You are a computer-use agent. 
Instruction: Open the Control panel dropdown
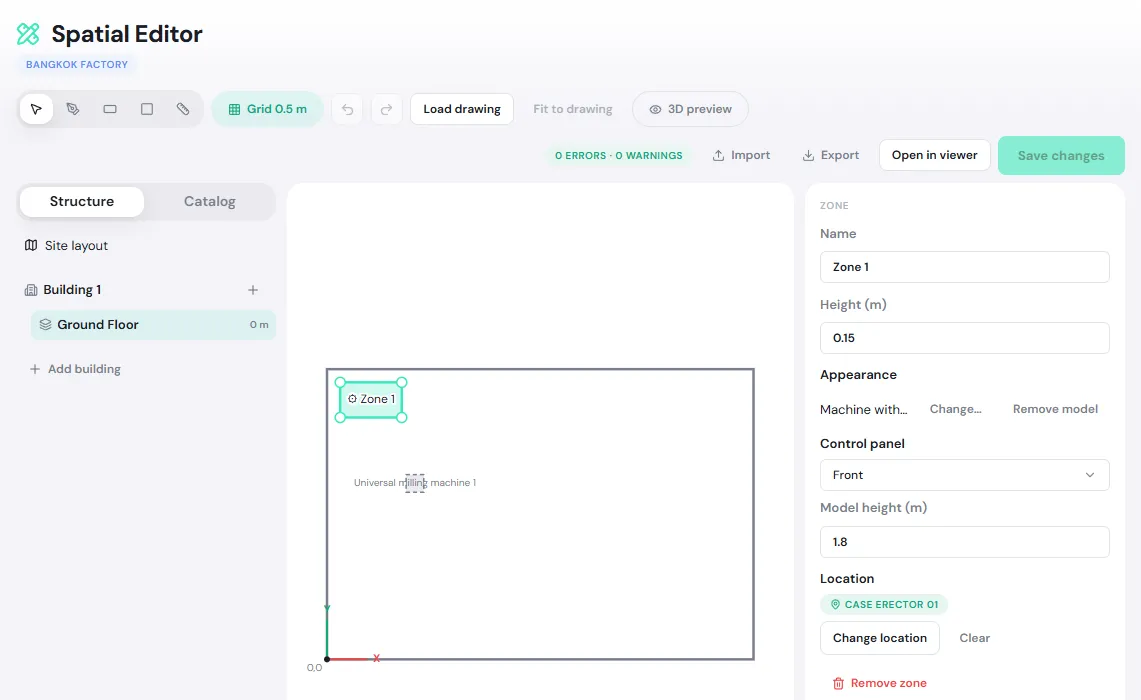[x=964, y=474]
